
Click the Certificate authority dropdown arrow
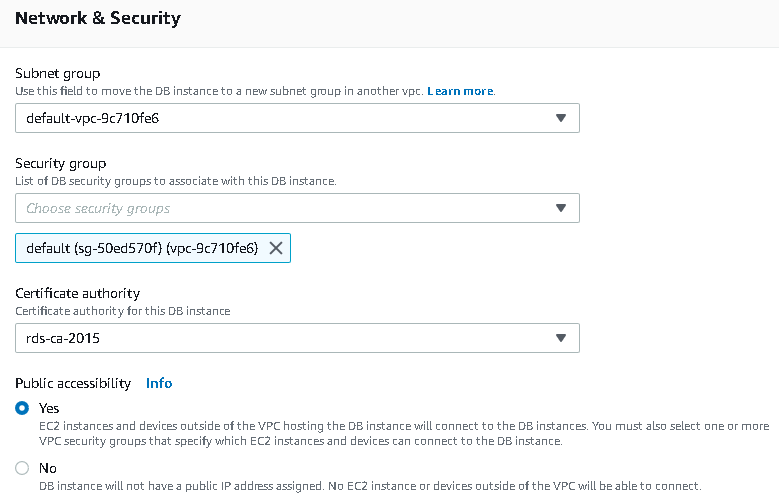pyautogui.click(x=561, y=338)
